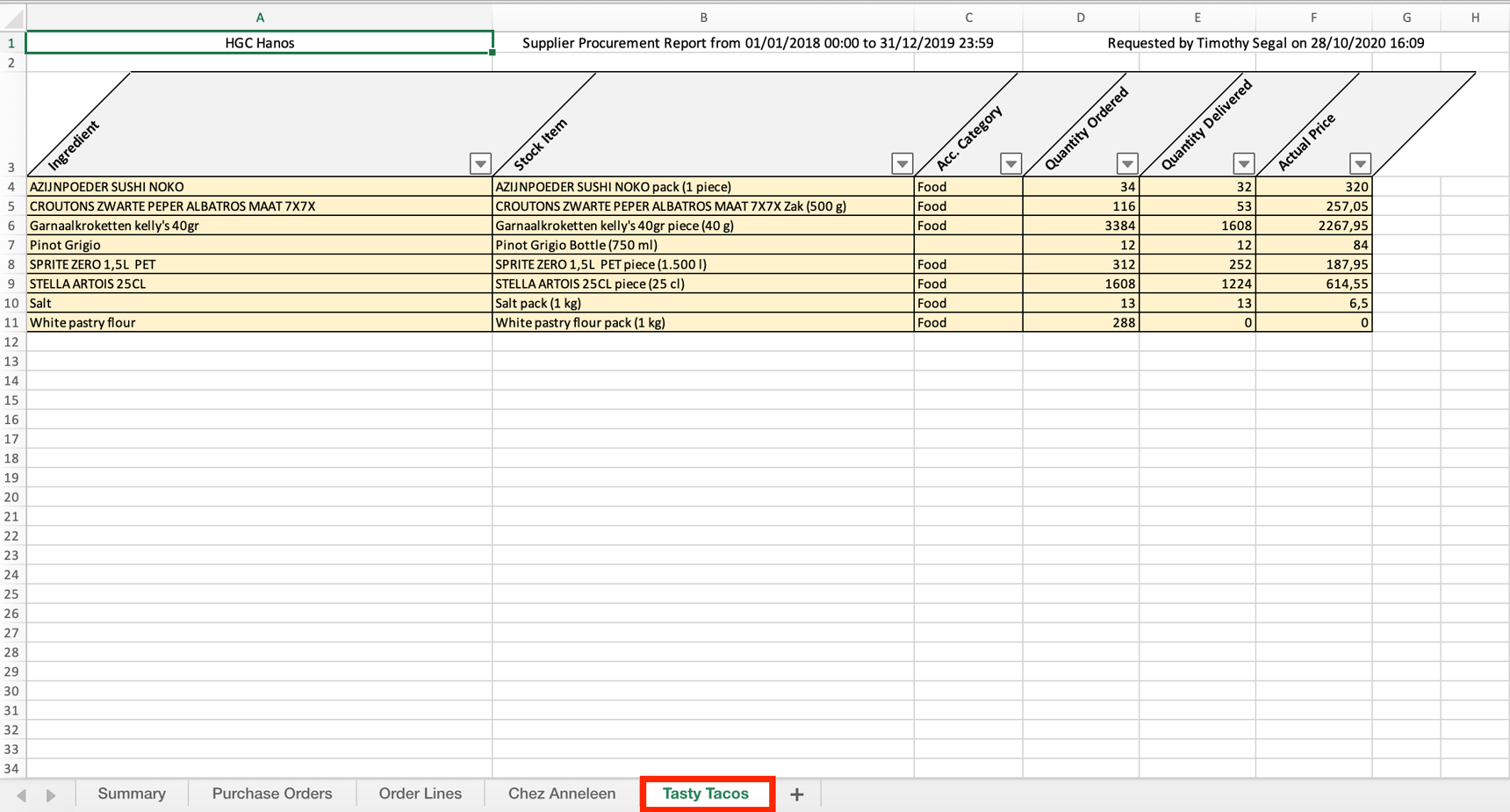This screenshot has height=812, width=1510.
Task: Select the Tasty Tacos sheet tab
Action: click(707, 794)
